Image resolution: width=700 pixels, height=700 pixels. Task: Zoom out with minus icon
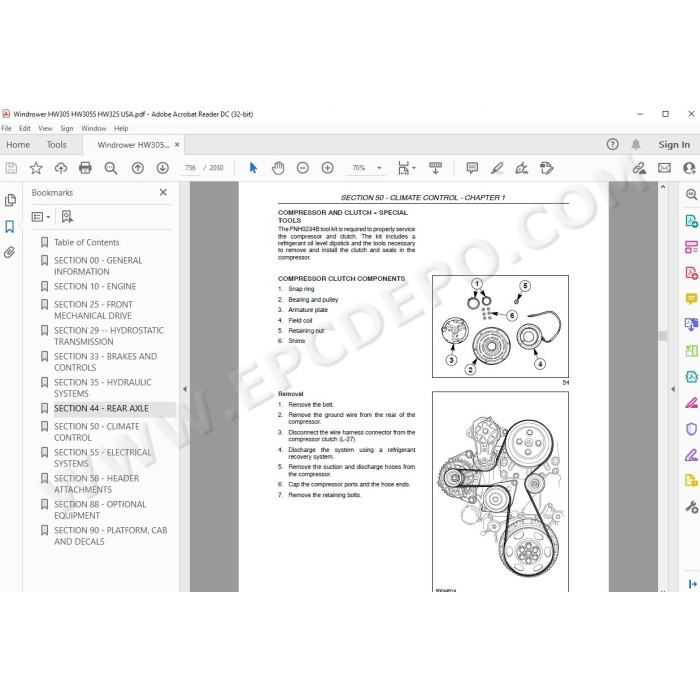click(x=303, y=168)
